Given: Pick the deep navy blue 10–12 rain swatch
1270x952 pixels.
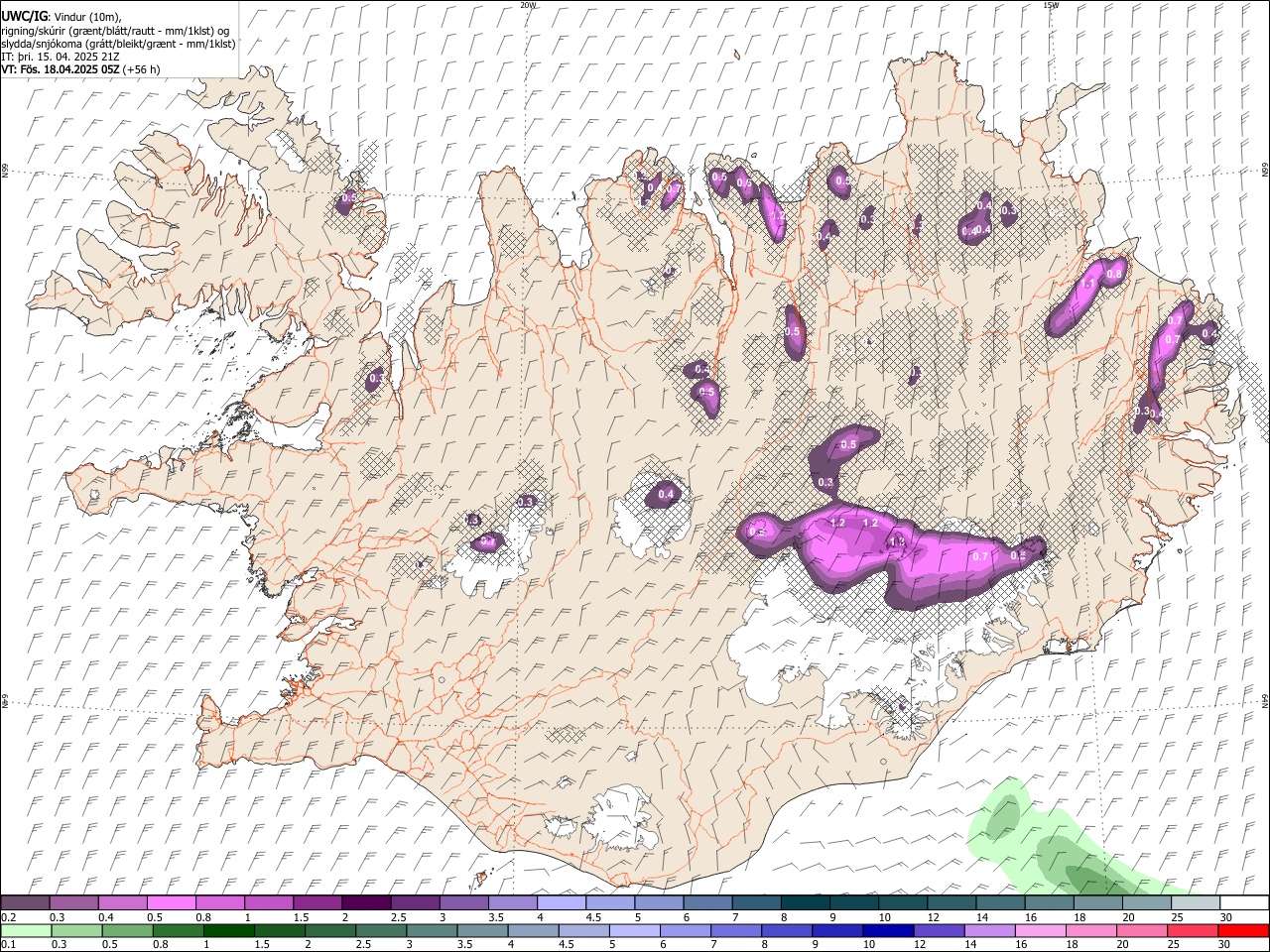Looking at the screenshot, I should click(x=888, y=930).
